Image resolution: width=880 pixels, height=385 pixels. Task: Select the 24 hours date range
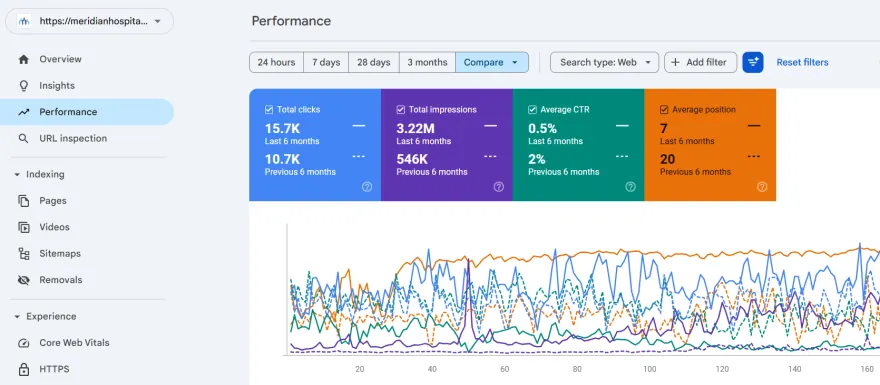276,62
